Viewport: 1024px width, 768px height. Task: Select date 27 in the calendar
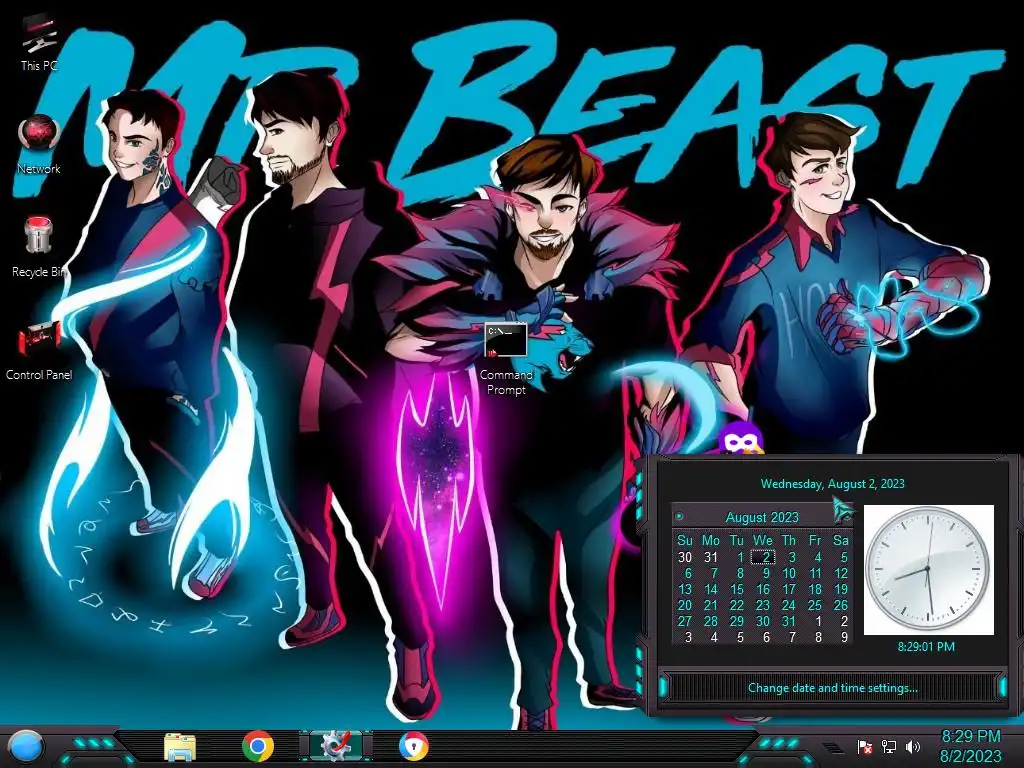pyautogui.click(x=684, y=621)
